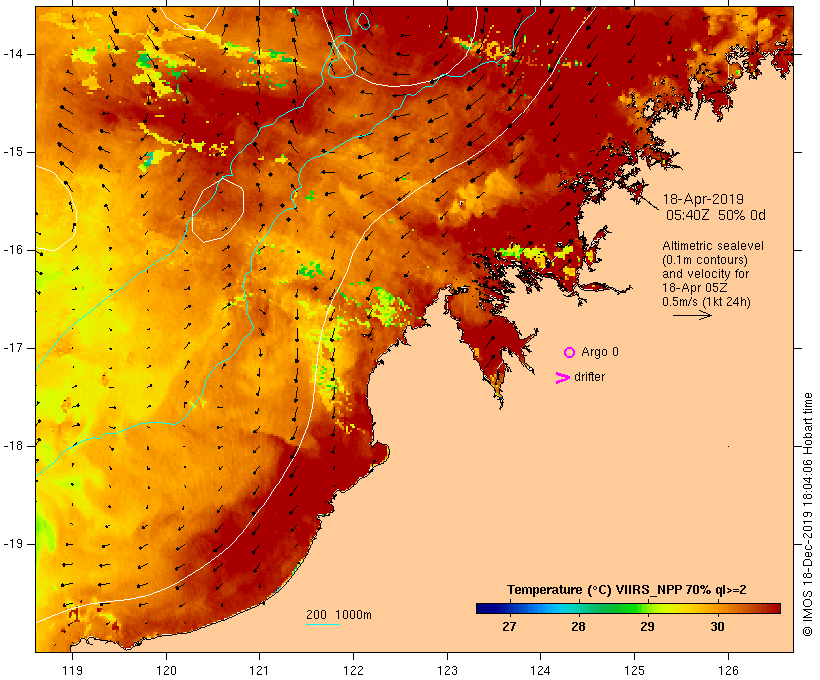Click latitude label -18

click(x=13, y=446)
